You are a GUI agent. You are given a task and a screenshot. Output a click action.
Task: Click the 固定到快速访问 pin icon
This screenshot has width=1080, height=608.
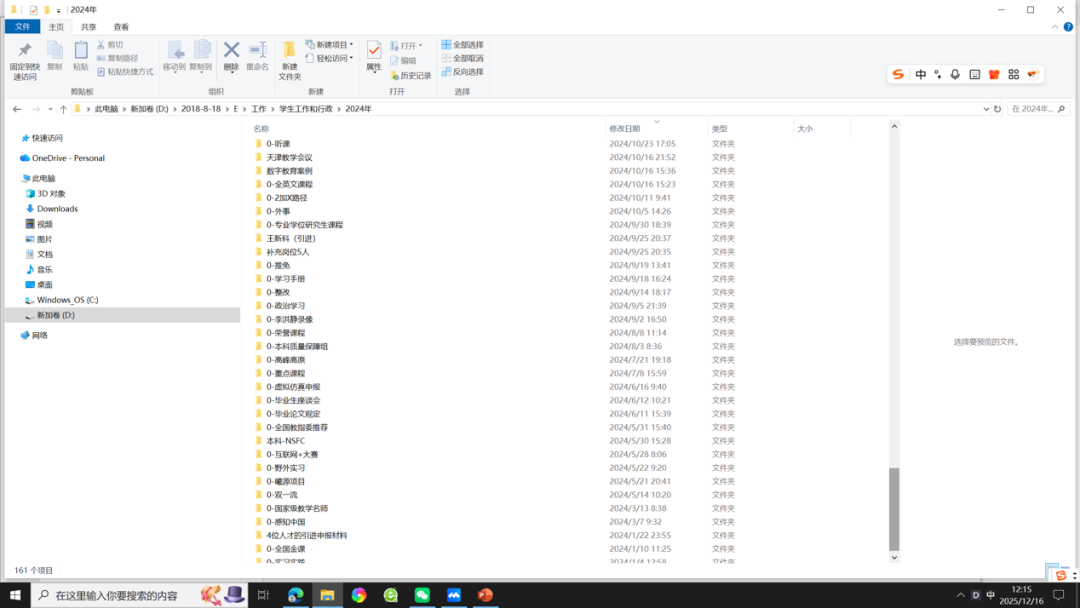(25, 50)
